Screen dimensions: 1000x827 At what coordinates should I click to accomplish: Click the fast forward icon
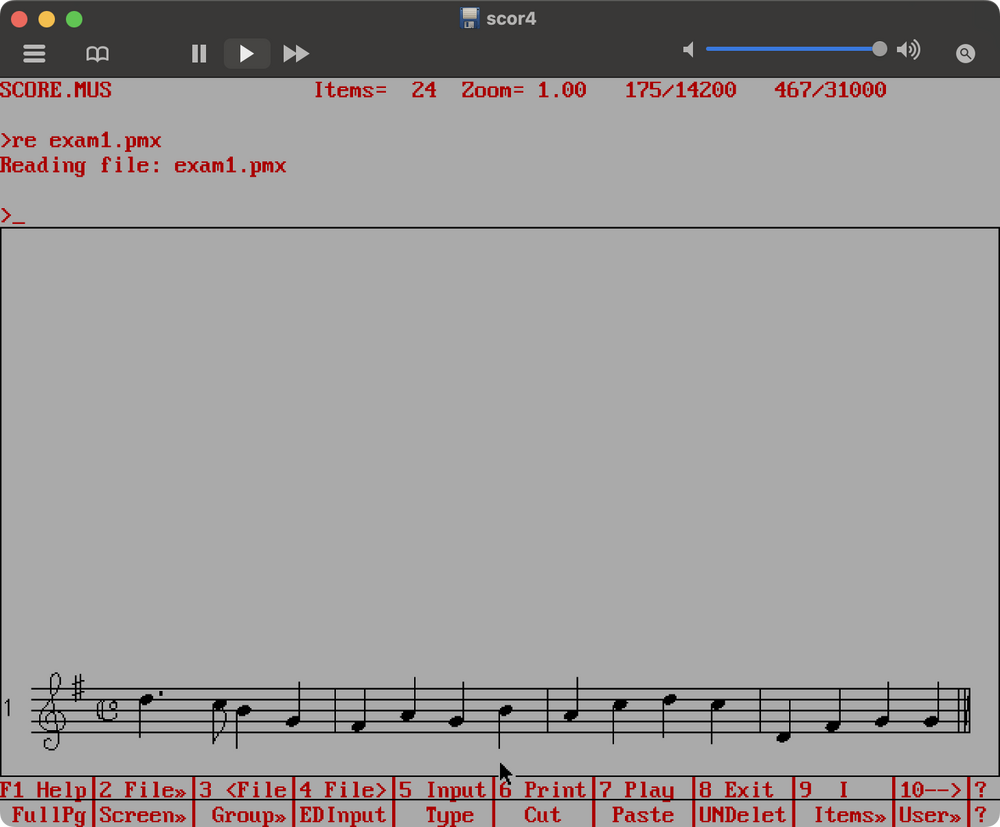tap(296, 54)
